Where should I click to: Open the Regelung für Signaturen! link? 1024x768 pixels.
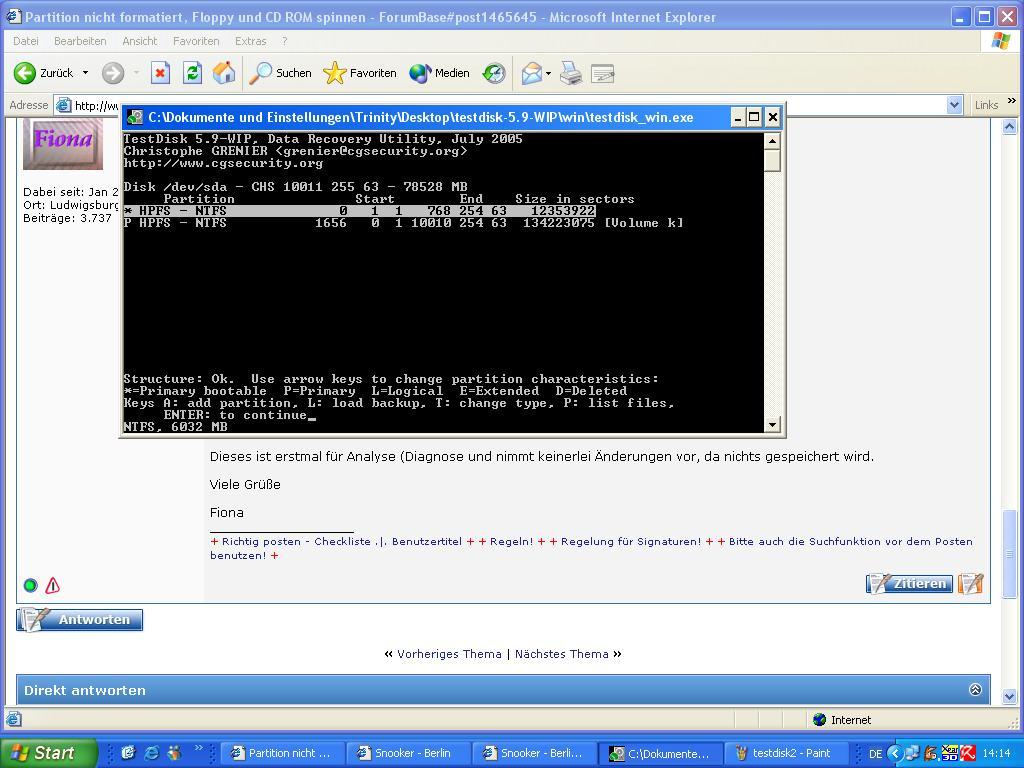click(631, 541)
